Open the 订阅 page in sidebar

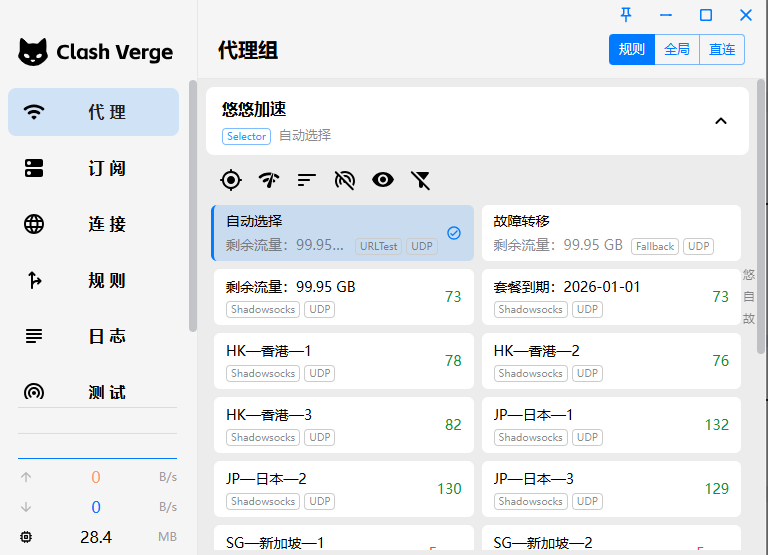(93, 168)
